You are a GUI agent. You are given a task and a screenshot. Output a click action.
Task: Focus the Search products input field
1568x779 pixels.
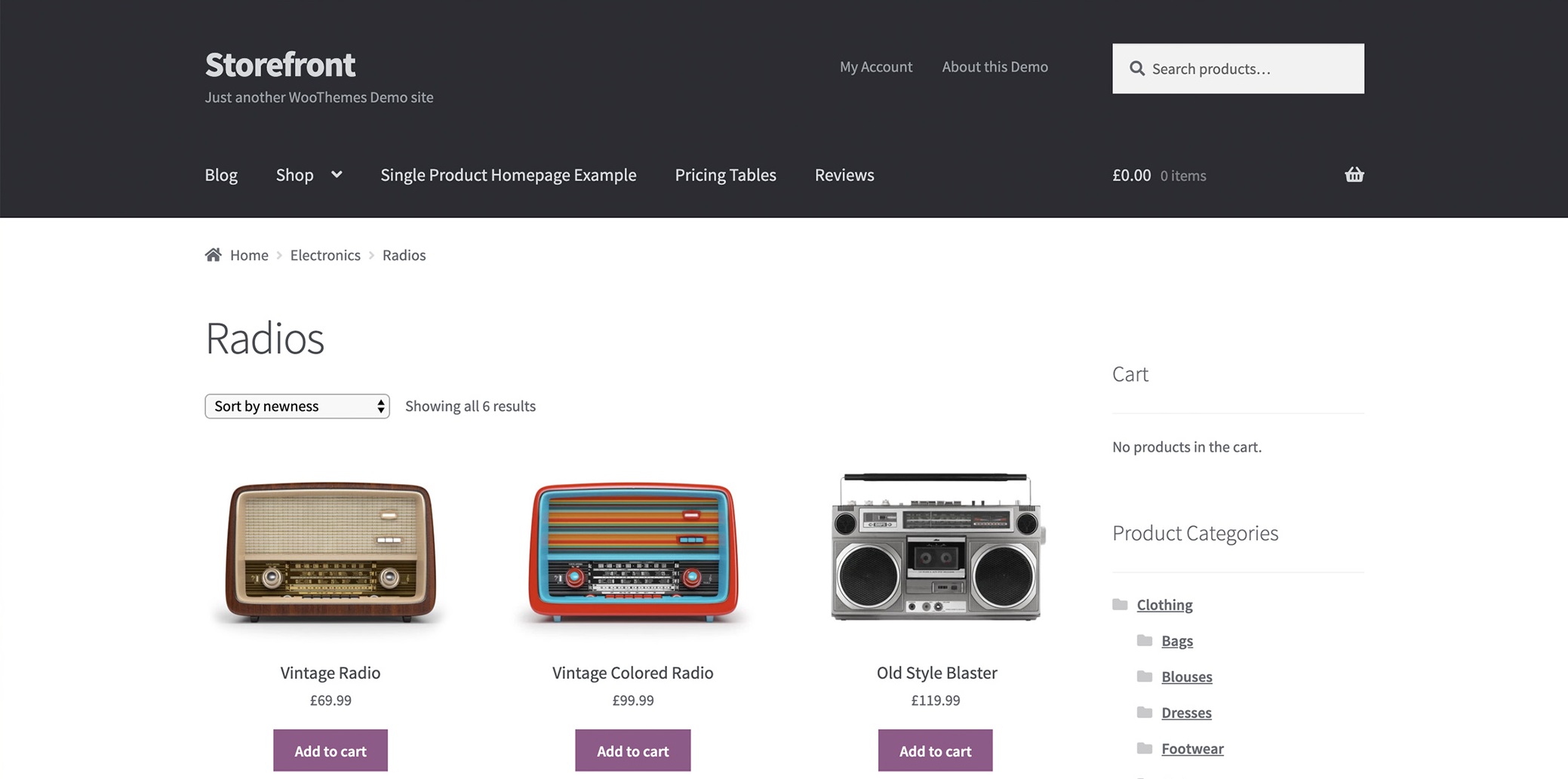pos(1249,69)
